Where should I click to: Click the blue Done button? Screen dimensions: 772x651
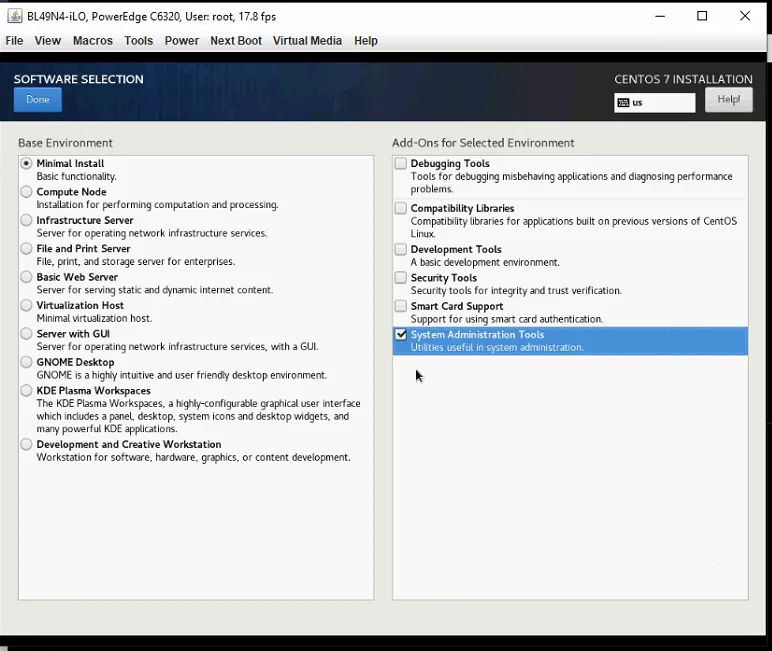click(38, 99)
